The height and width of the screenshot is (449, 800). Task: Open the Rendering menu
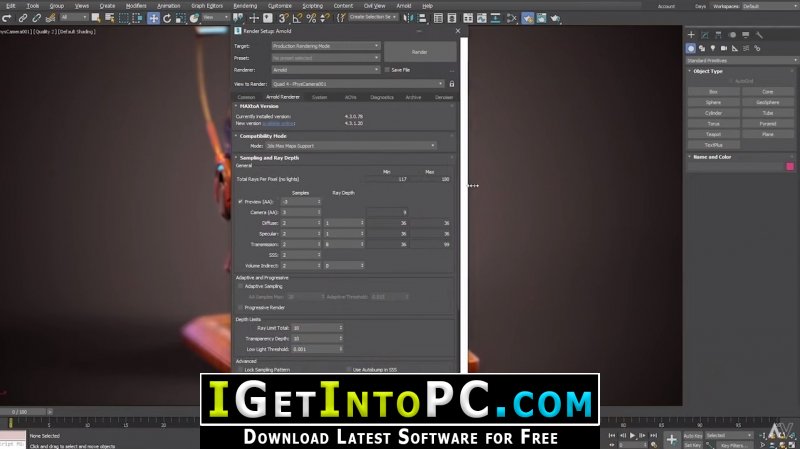(x=245, y=6)
